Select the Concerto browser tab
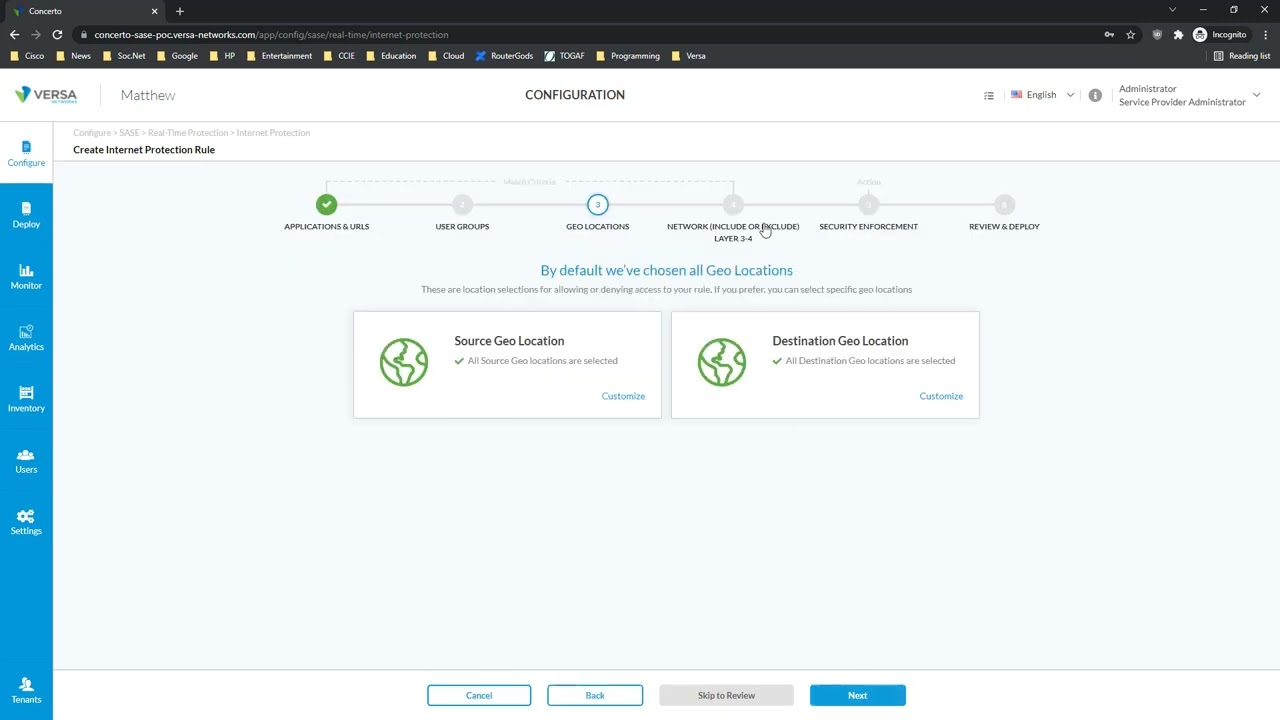1280x720 pixels. [84, 11]
